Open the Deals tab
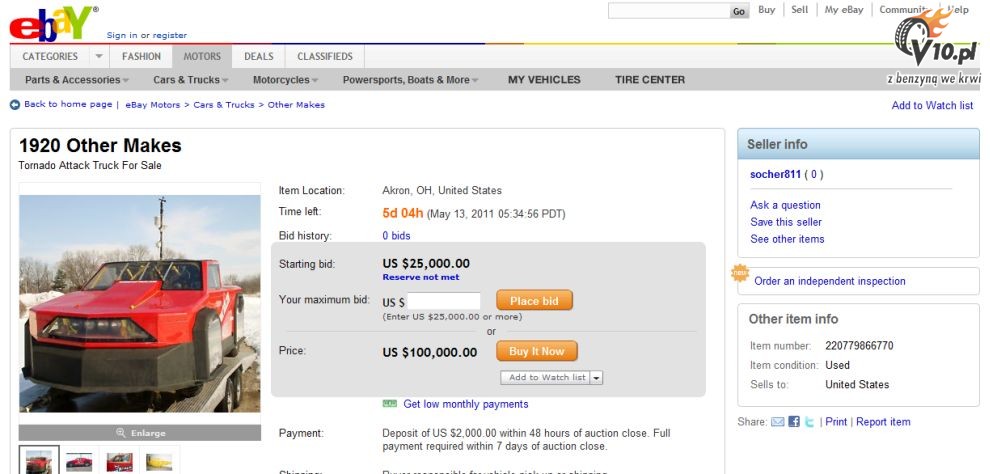 click(x=259, y=56)
